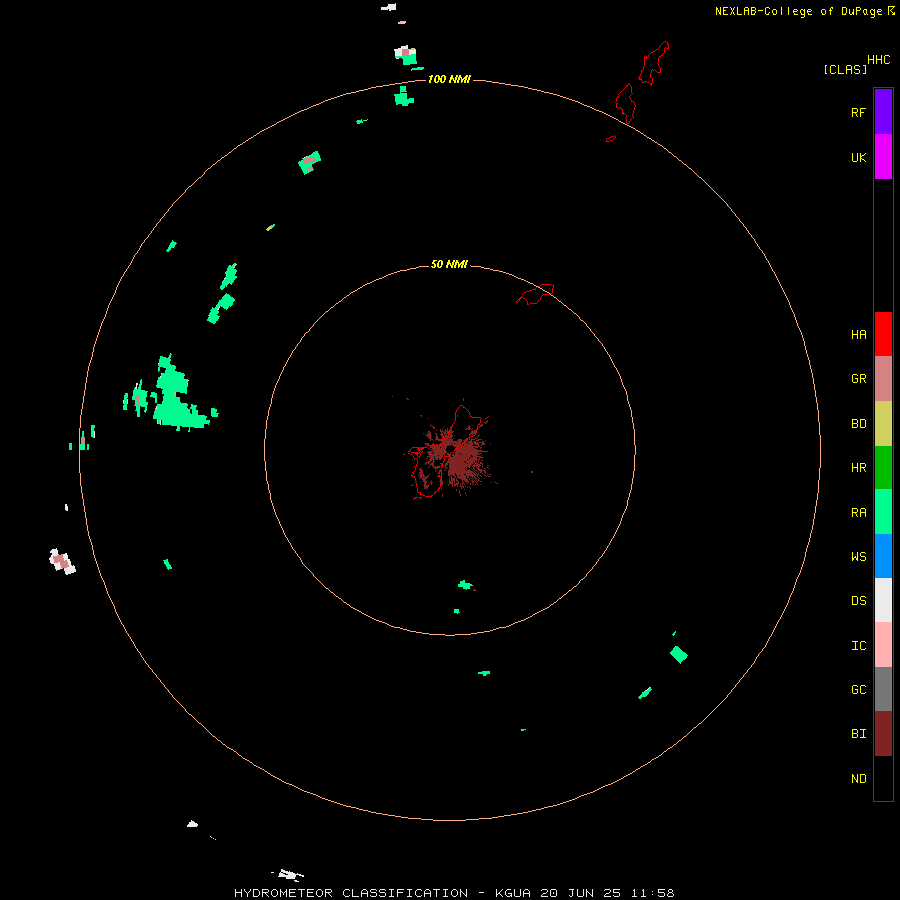Click the DS legend label
900x900 pixels.
click(x=858, y=600)
